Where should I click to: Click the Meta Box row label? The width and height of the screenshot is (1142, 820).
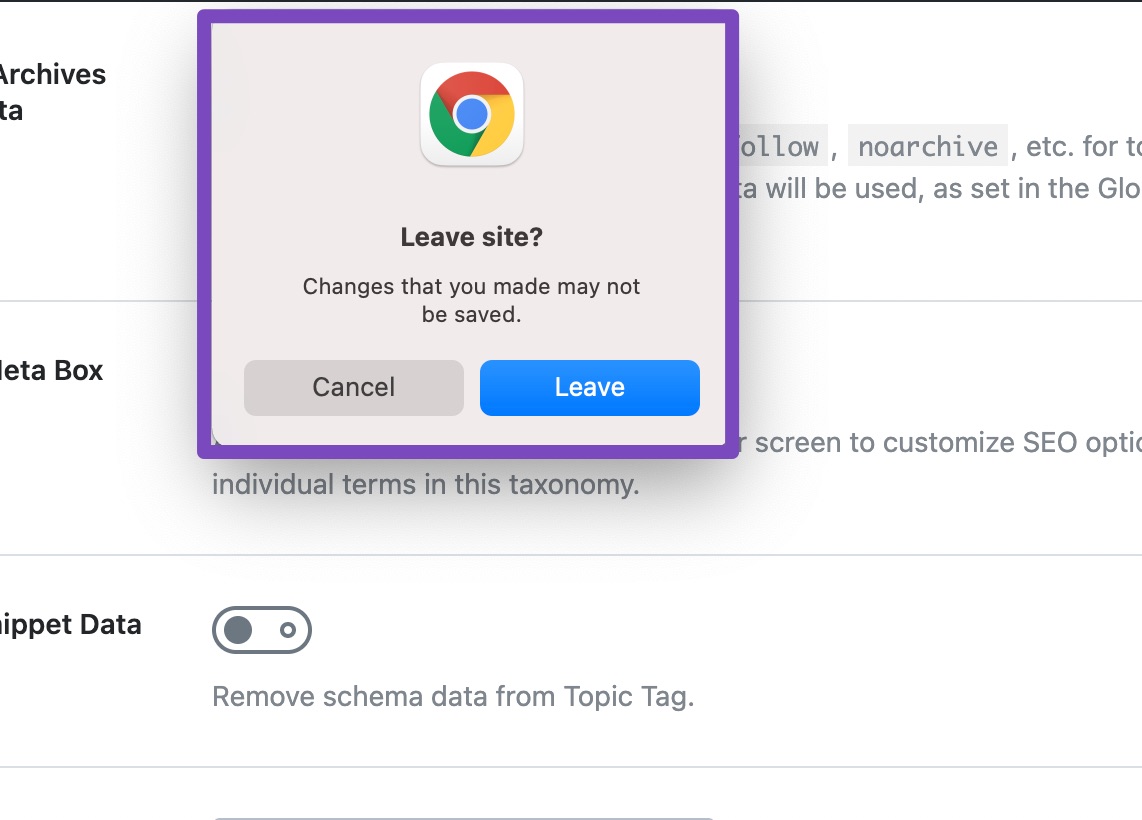(51, 370)
